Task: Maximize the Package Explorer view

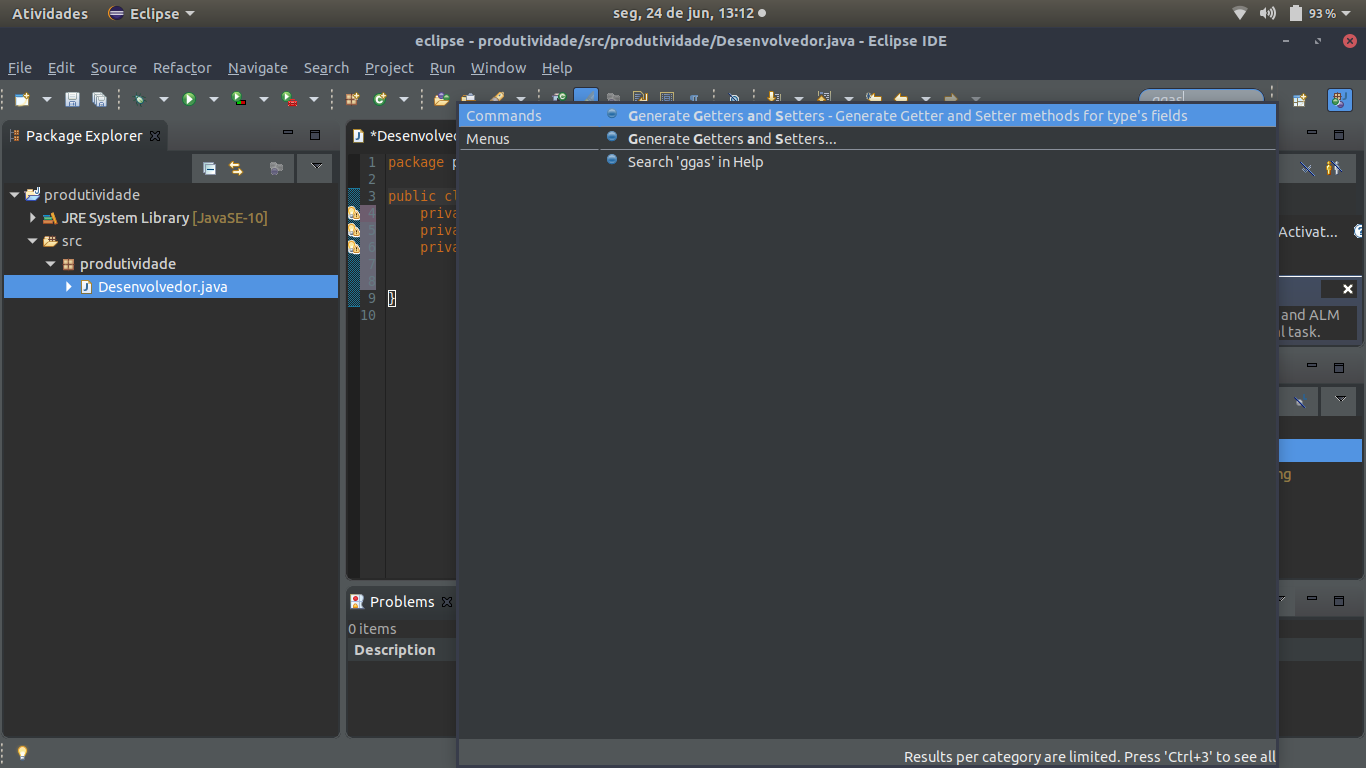Action: [315, 134]
